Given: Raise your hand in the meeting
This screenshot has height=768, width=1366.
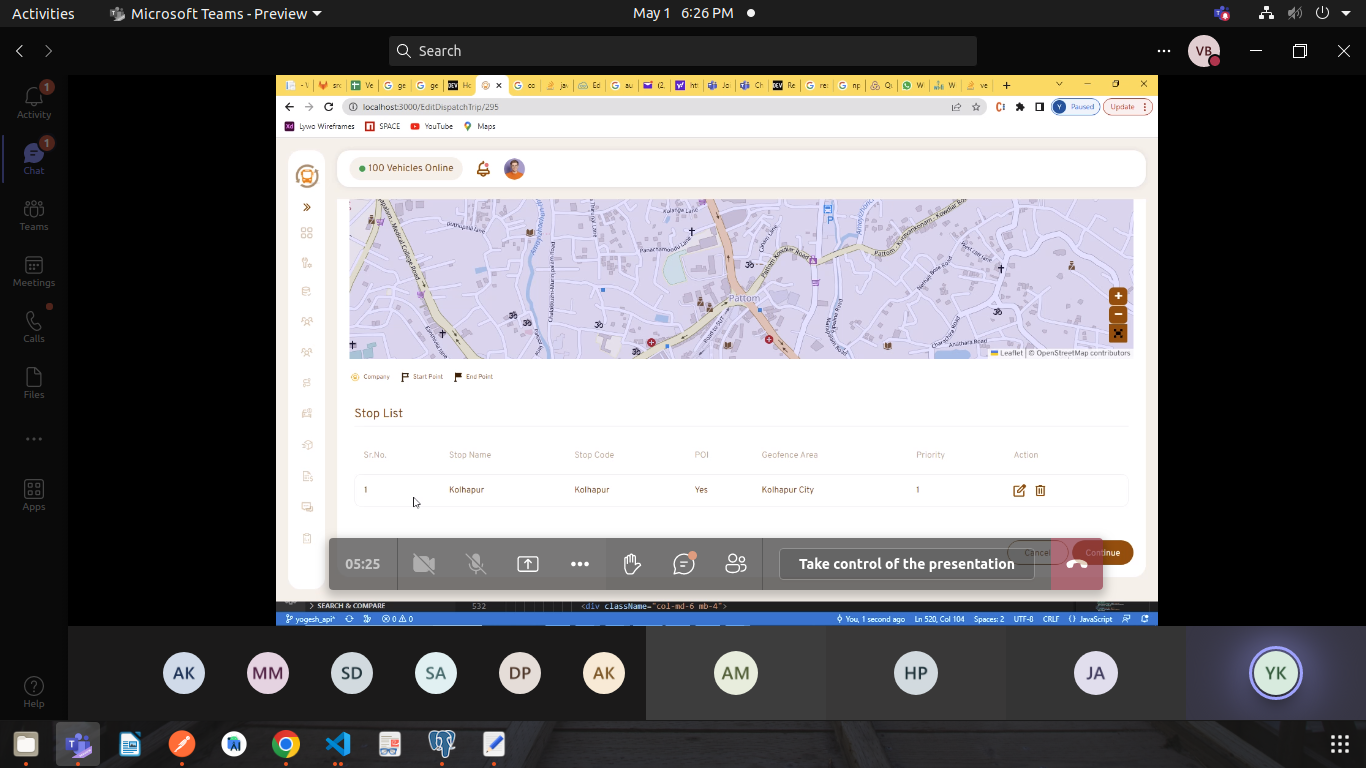Looking at the screenshot, I should click(632, 564).
